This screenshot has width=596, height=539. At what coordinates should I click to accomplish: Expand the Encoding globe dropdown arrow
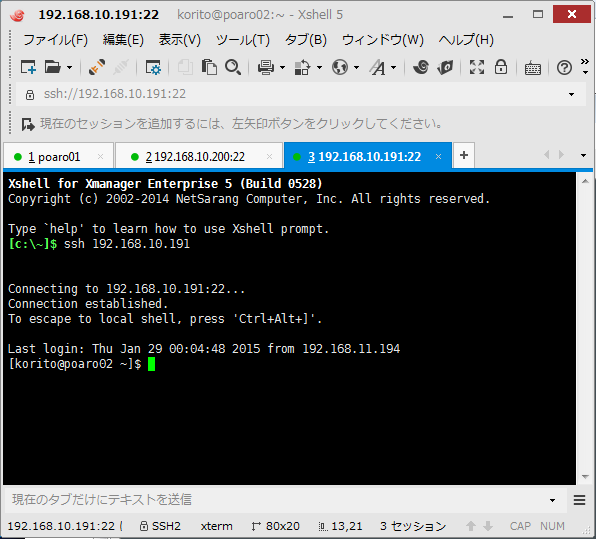click(356, 68)
